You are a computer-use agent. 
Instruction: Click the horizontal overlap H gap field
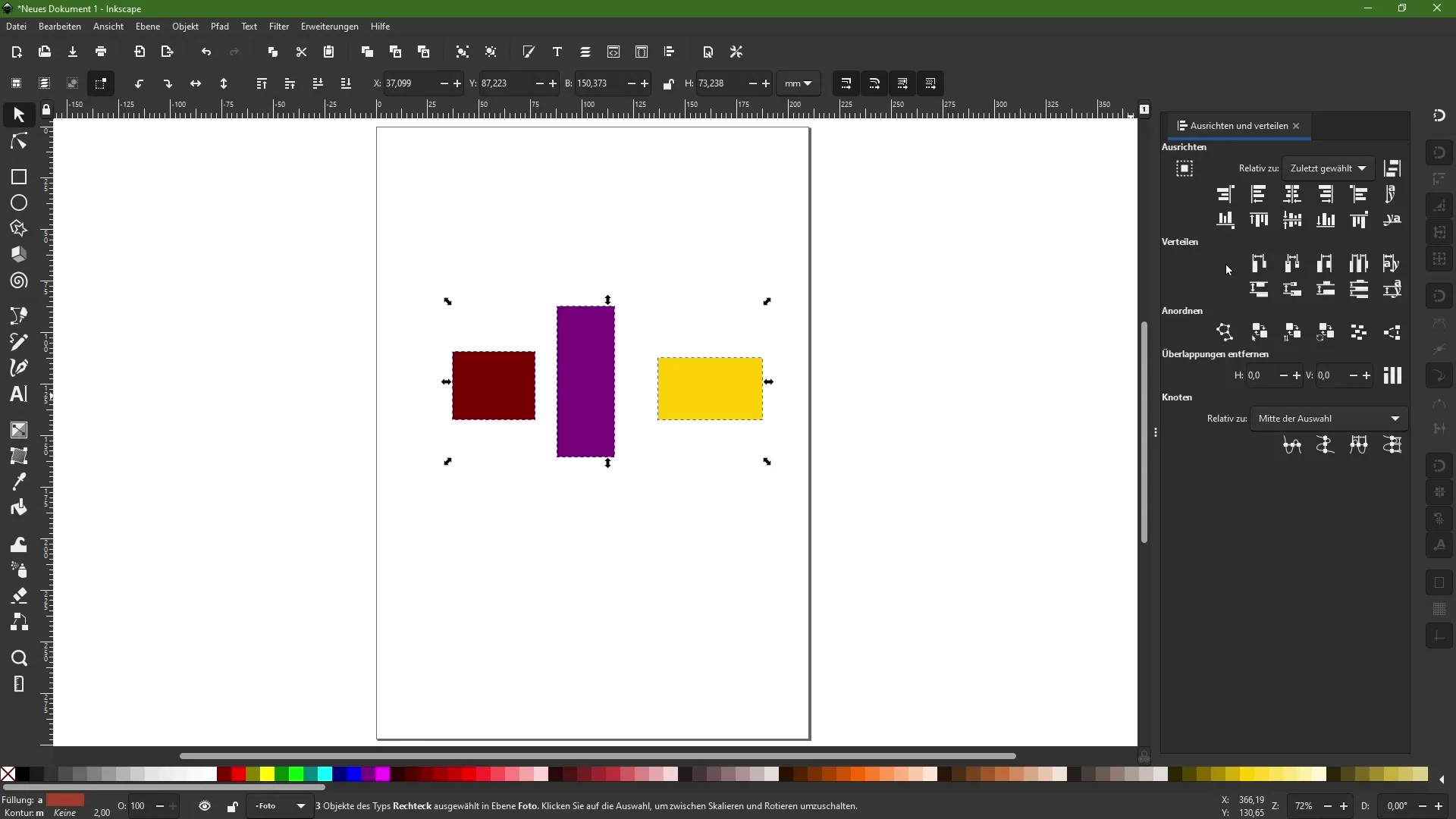tap(1262, 375)
